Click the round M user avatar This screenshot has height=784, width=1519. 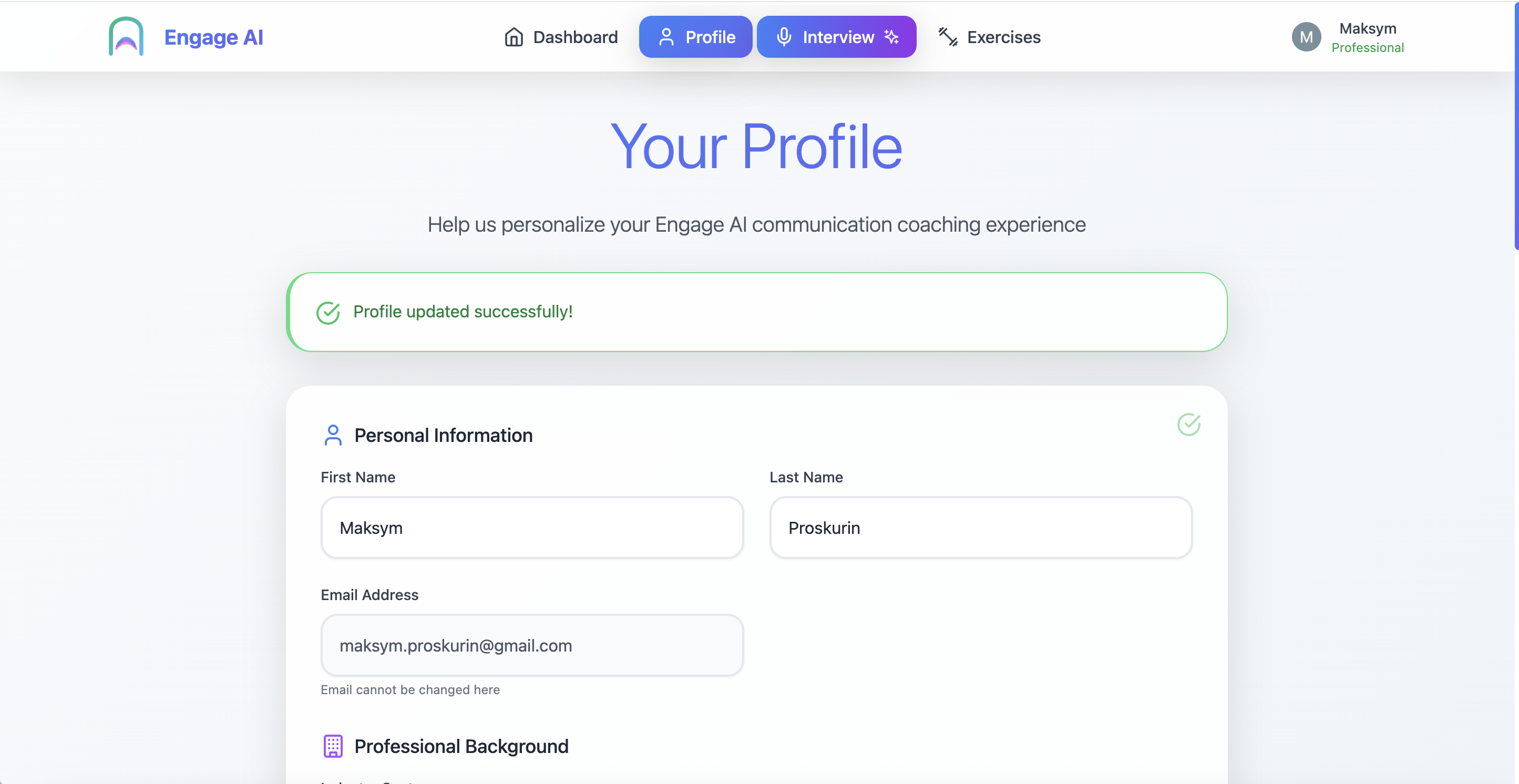point(1306,37)
